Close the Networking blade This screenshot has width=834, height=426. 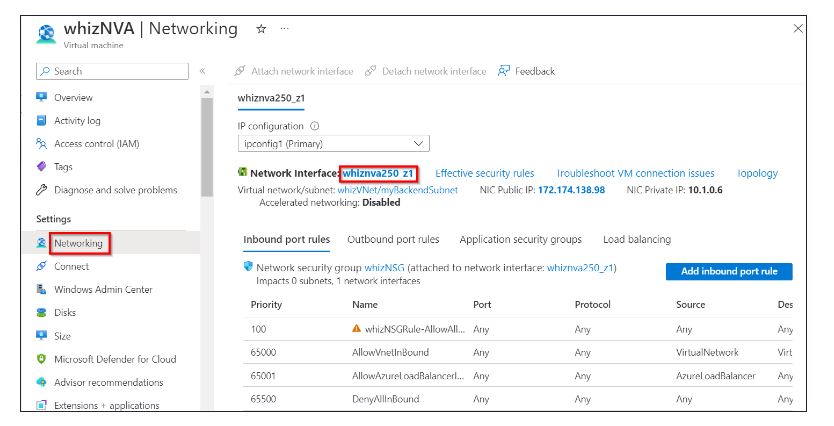[x=798, y=29]
